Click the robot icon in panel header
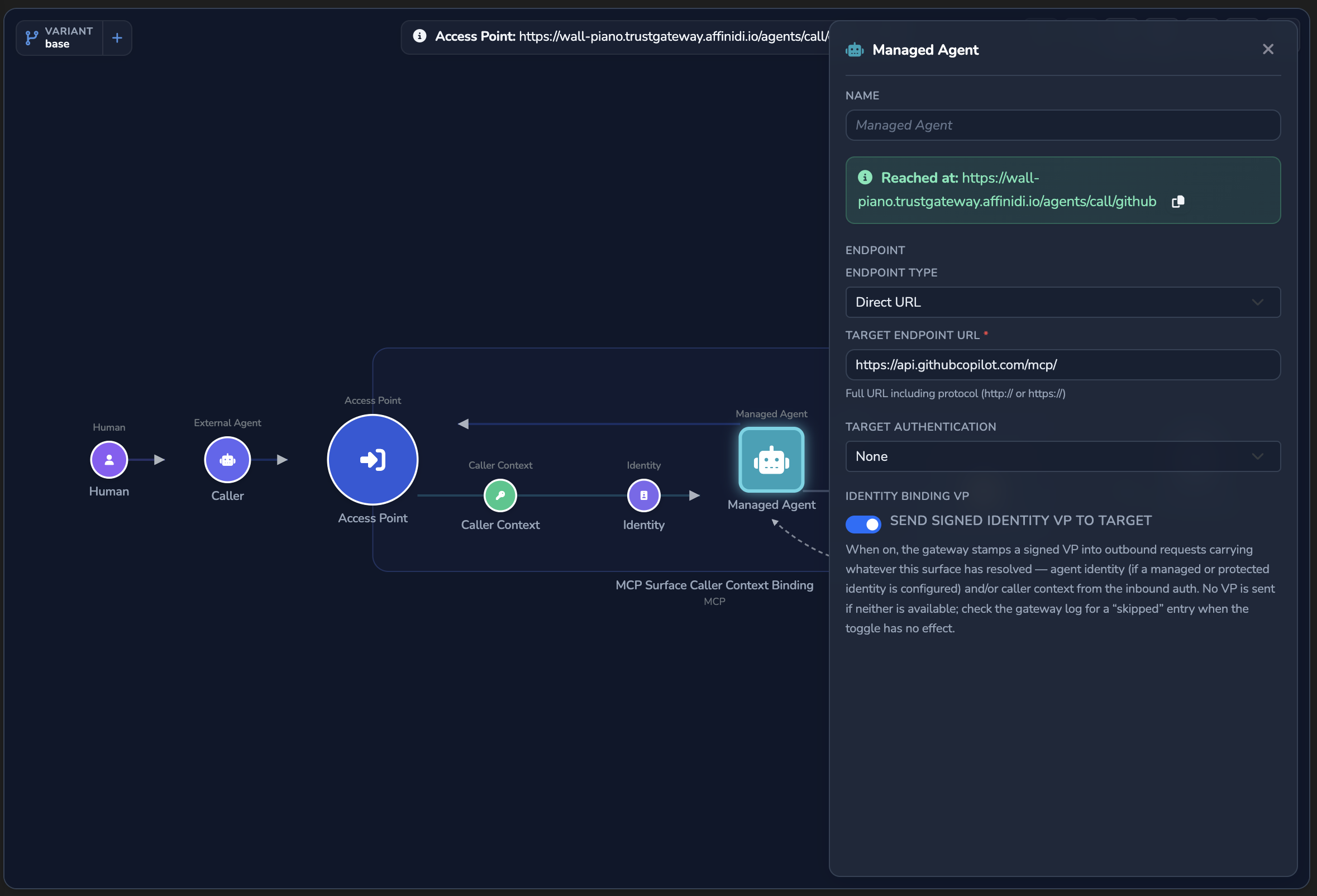 tap(855, 50)
